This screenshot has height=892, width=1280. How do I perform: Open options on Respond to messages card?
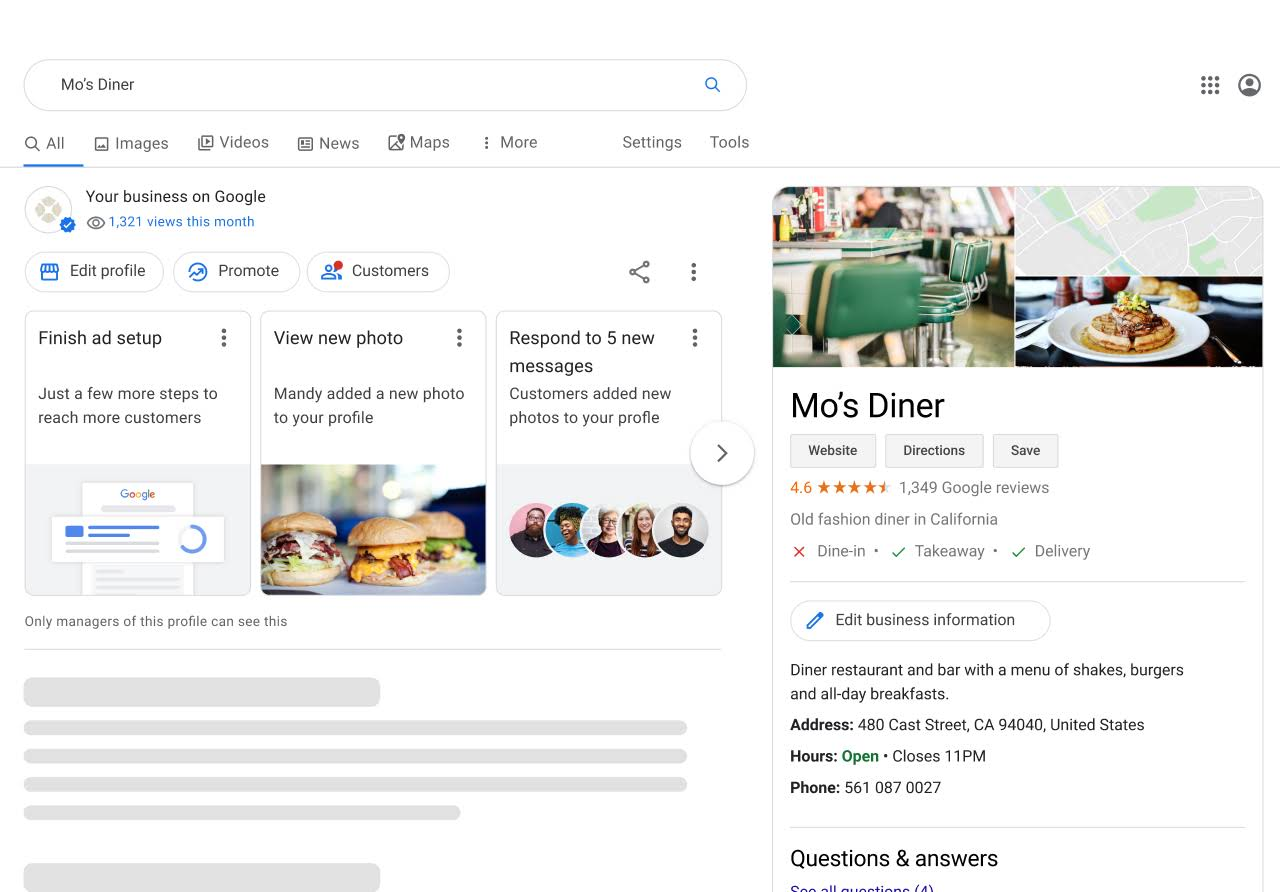point(695,338)
